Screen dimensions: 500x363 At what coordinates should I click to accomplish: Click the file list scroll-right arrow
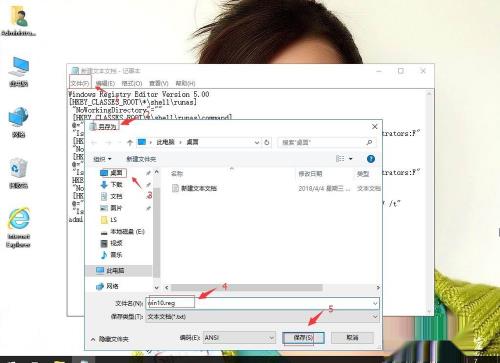(x=378, y=287)
